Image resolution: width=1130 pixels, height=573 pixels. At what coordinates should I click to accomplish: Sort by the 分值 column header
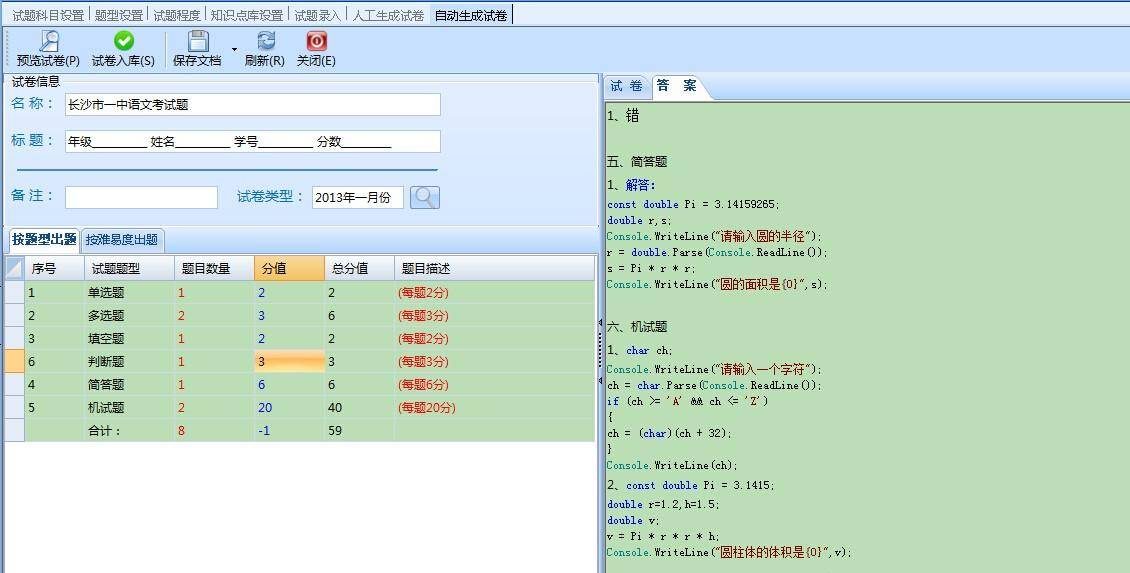(x=289, y=269)
